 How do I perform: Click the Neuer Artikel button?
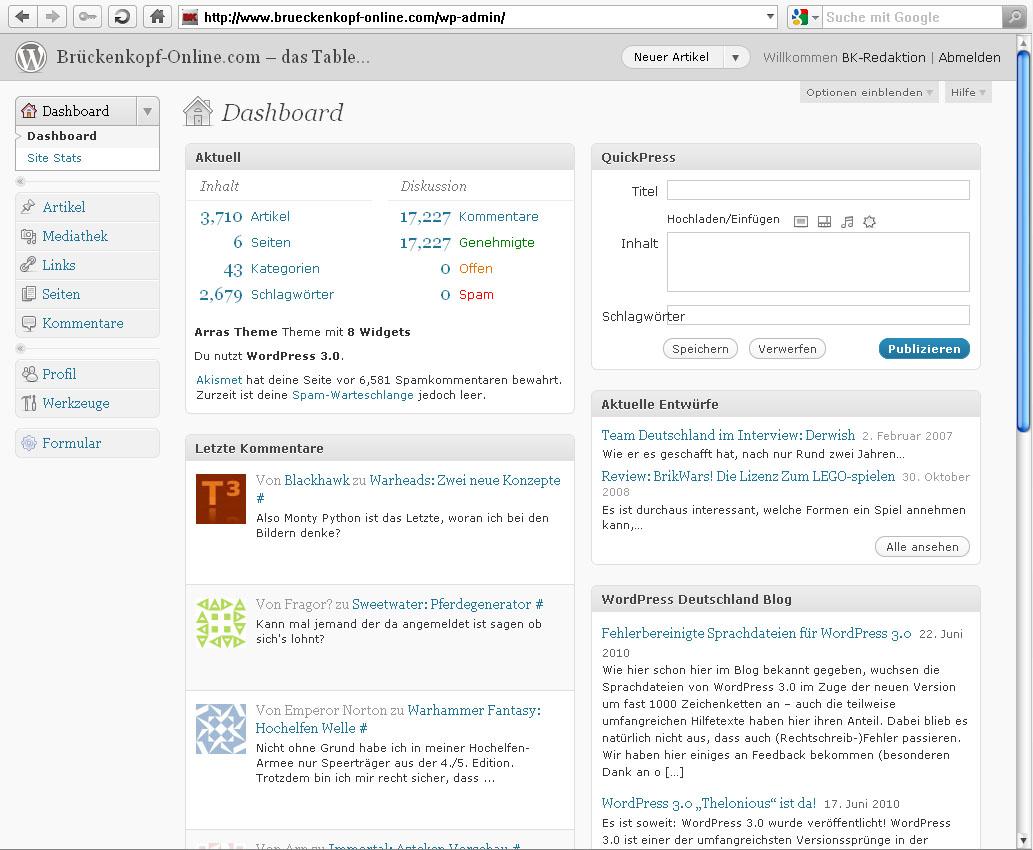click(x=671, y=57)
